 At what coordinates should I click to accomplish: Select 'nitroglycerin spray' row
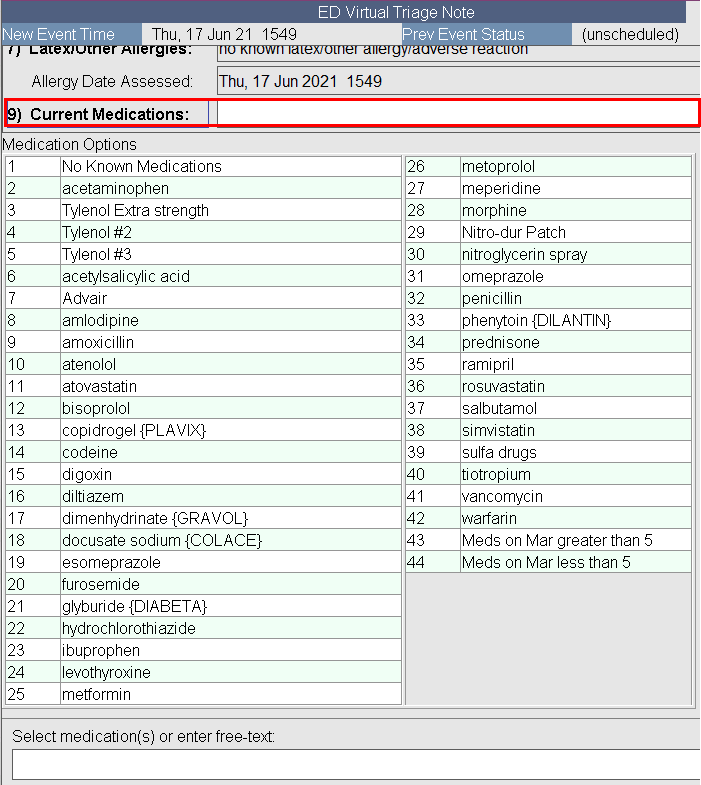tap(549, 254)
